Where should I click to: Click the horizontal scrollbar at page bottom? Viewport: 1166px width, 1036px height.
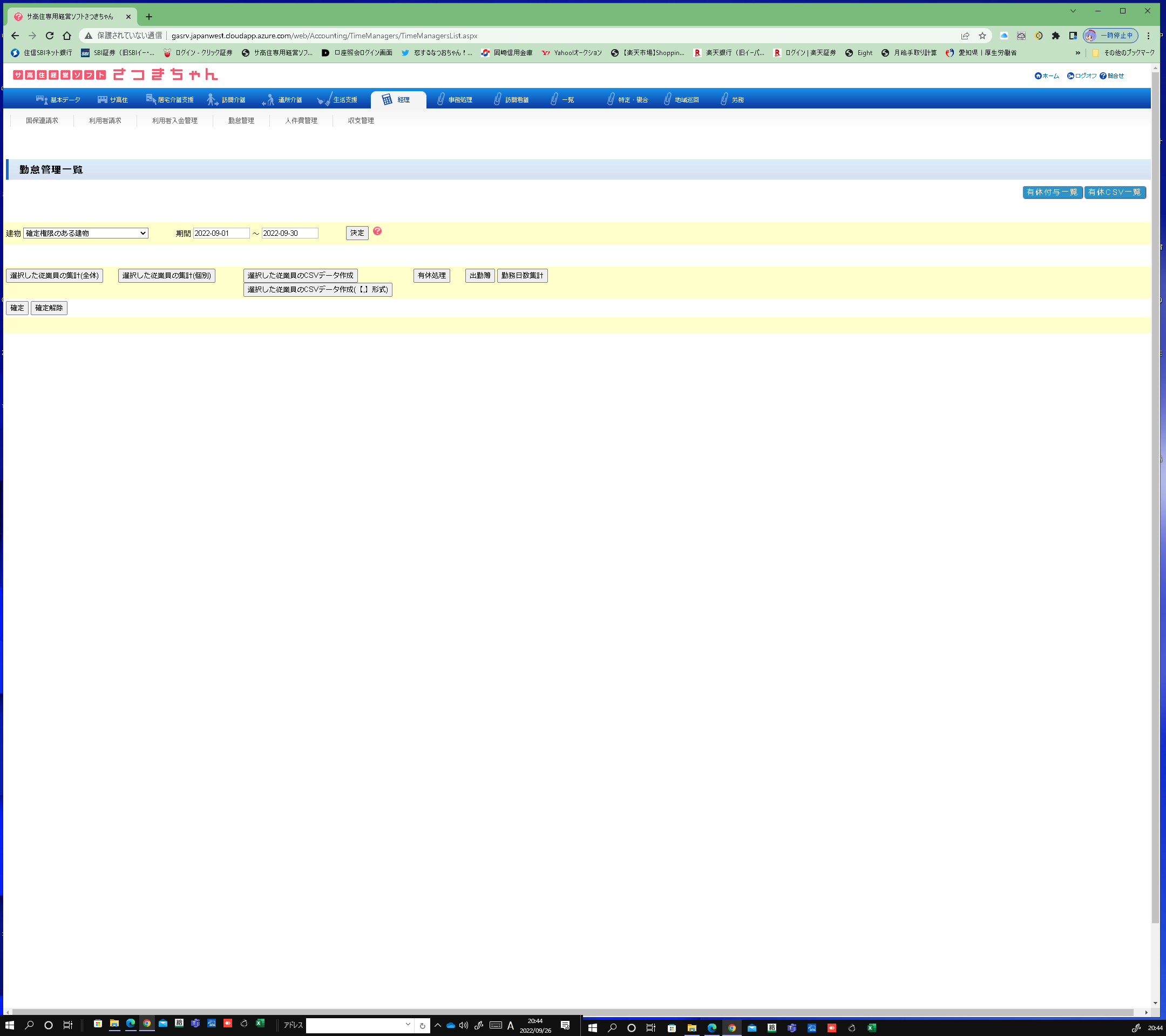pos(571,1012)
